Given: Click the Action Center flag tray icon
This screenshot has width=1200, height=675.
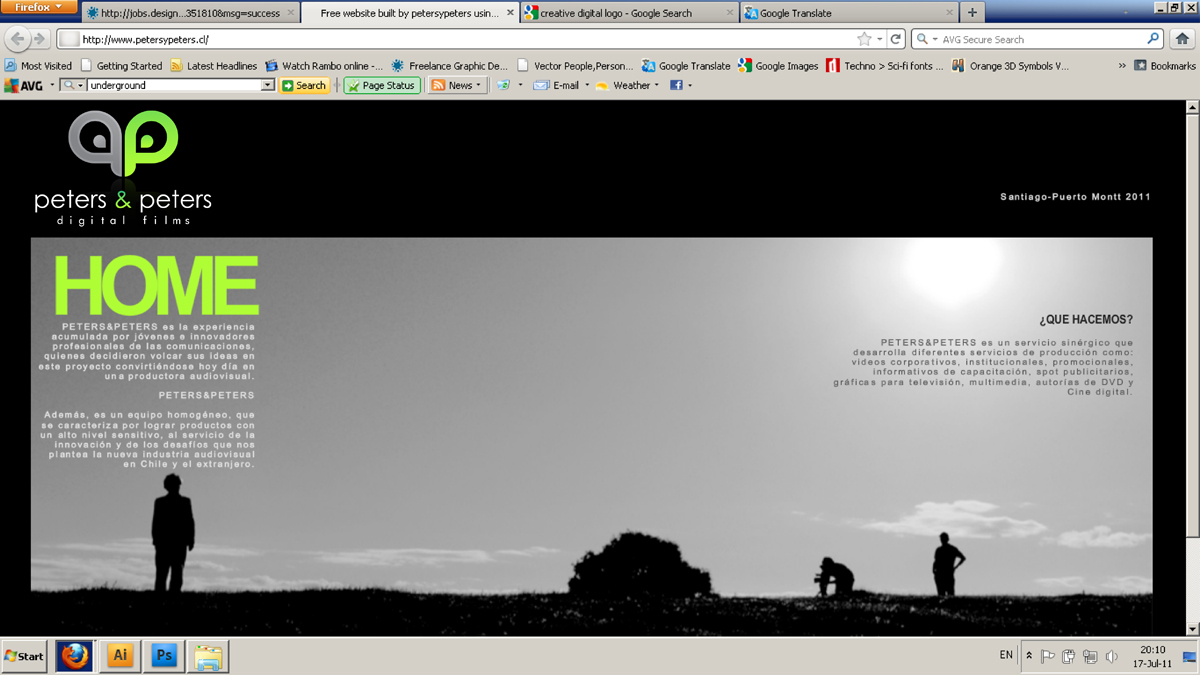Looking at the screenshot, I should pos(1048,657).
